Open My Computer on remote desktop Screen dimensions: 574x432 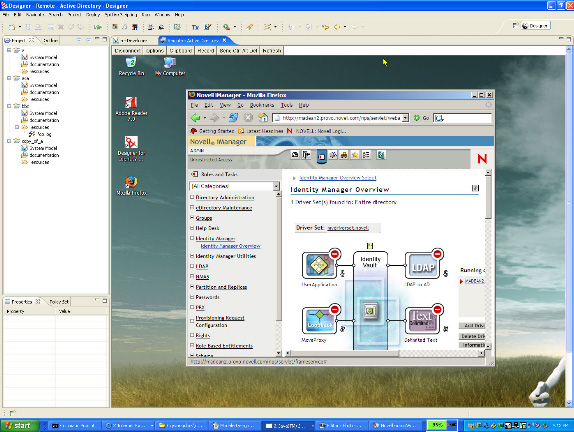(x=170, y=66)
